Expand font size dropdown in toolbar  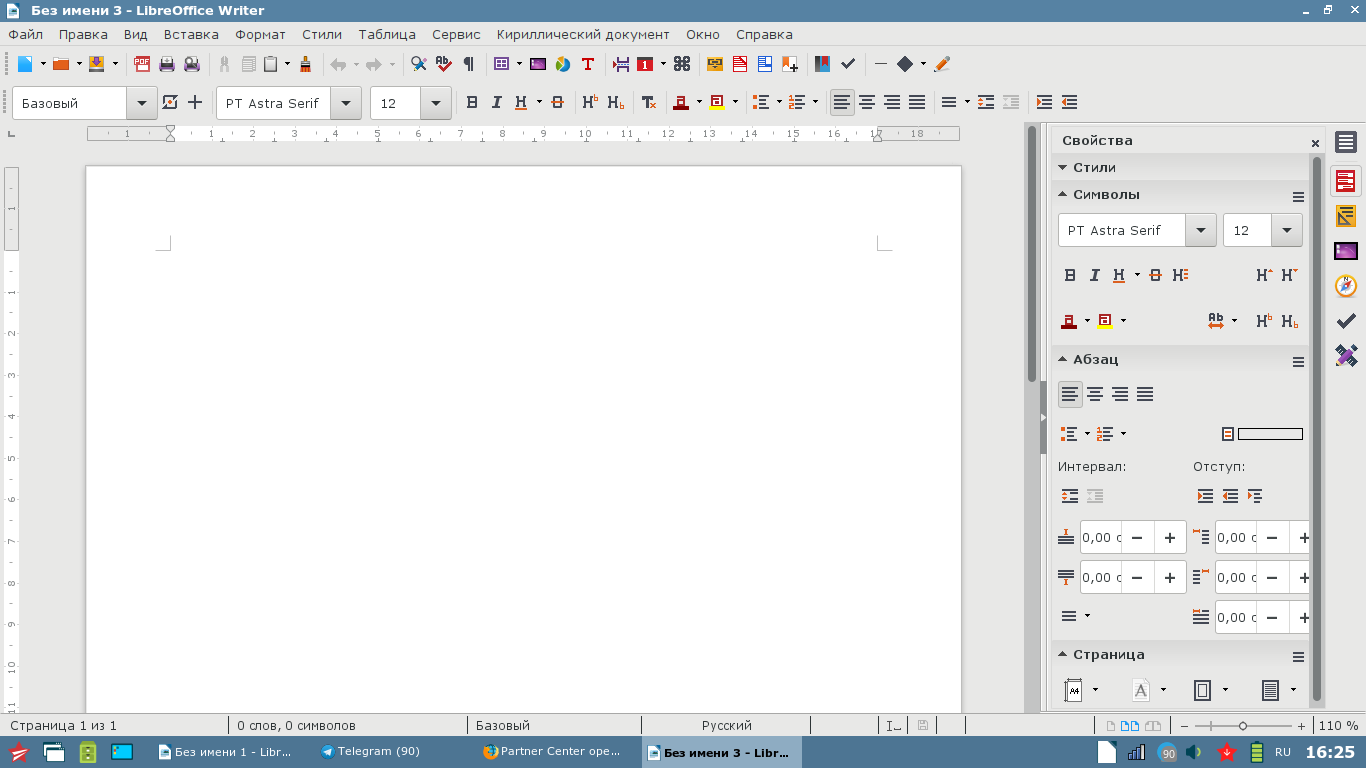436,103
